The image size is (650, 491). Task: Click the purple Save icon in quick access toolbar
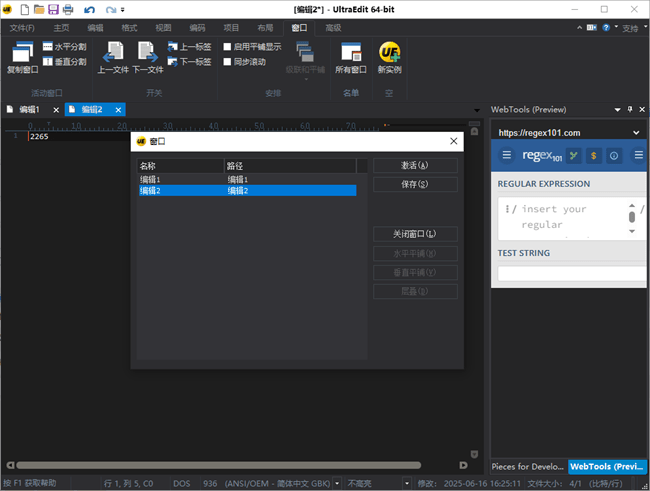pyautogui.click(x=53, y=9)
